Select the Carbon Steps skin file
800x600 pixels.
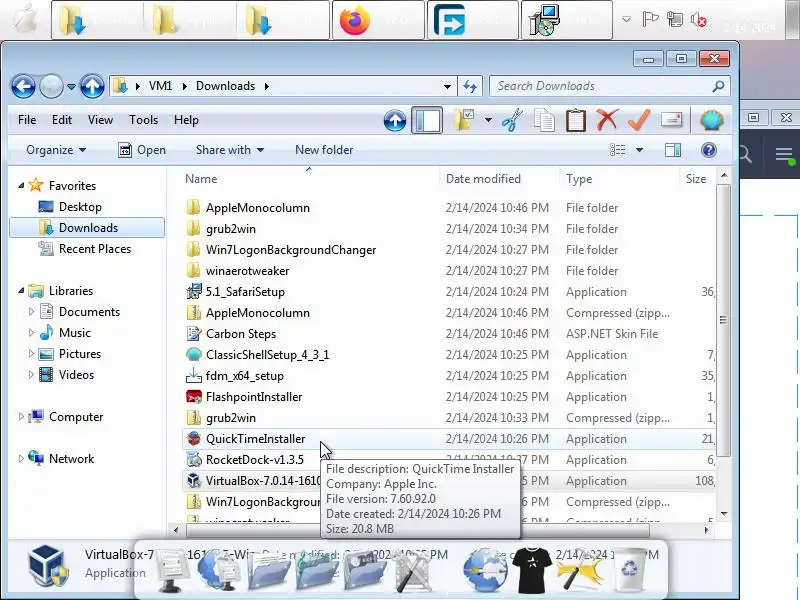pos(241,334)
